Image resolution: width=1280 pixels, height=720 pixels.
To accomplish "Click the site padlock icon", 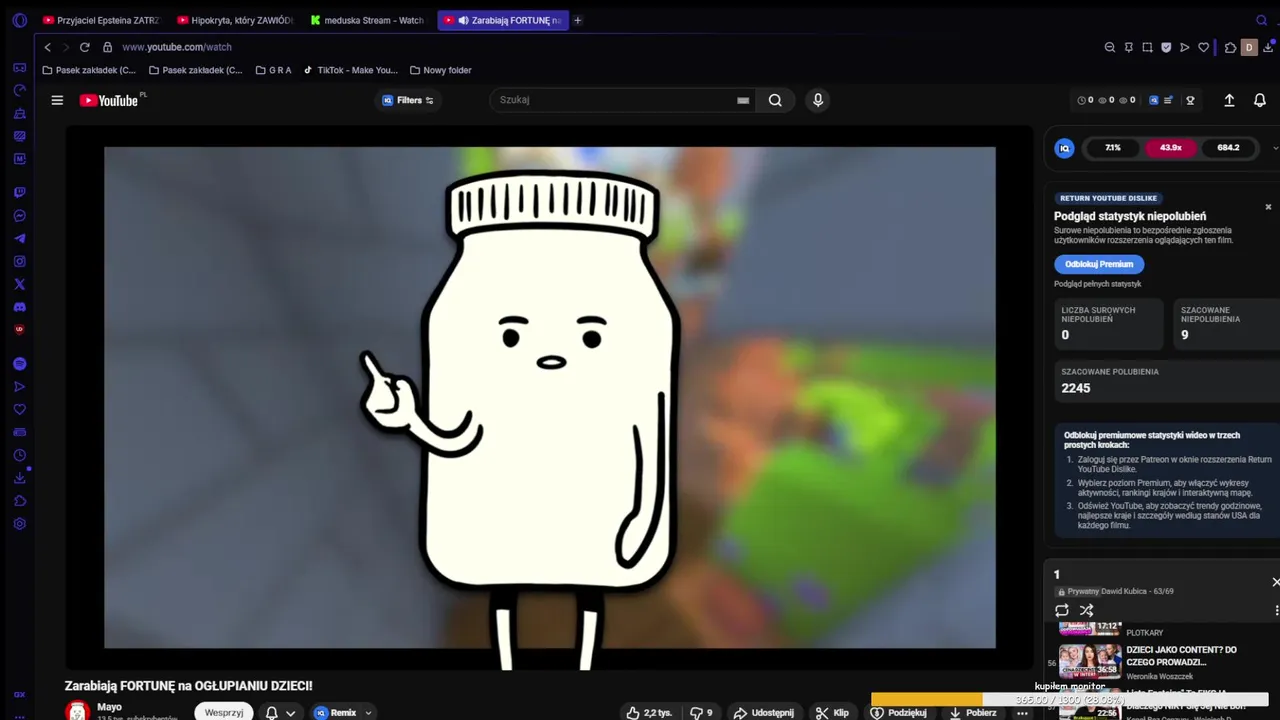I will click(x=107, y=47).
